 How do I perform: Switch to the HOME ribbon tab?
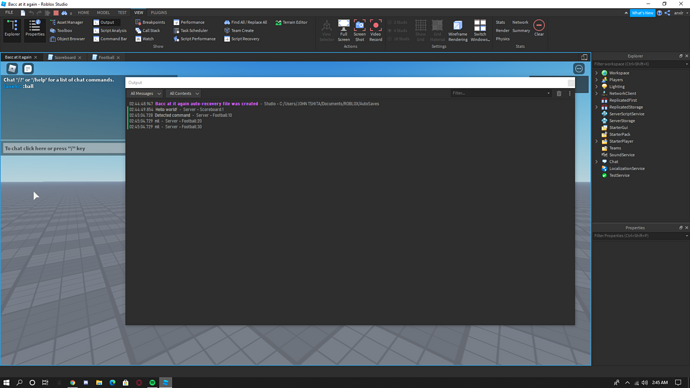83,13
